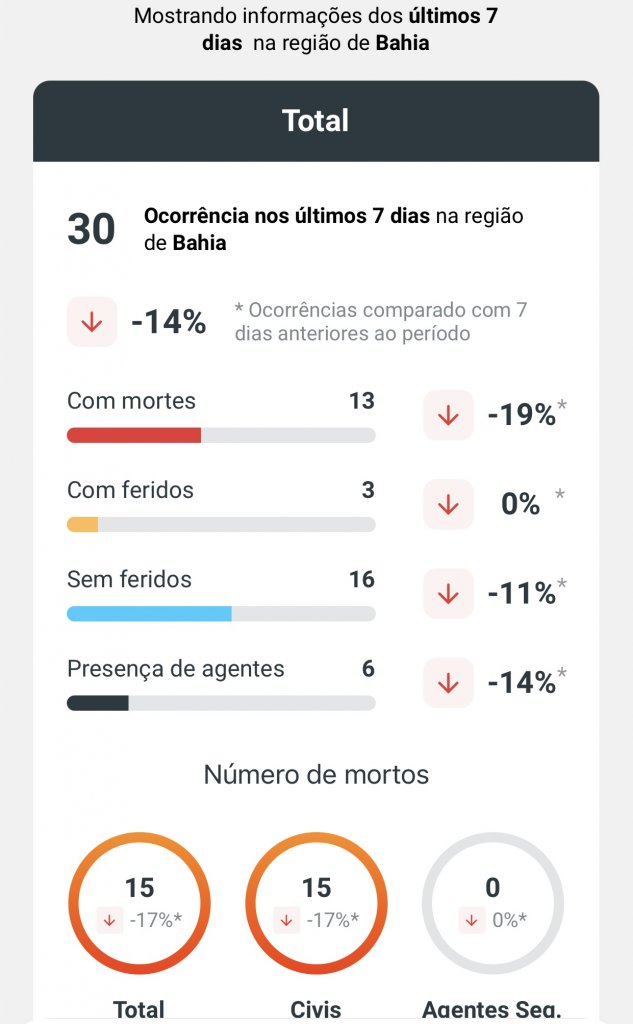Screen dimensions: 633x1024
Task: Click the Sem feridos label
Action: coord(129,579)
